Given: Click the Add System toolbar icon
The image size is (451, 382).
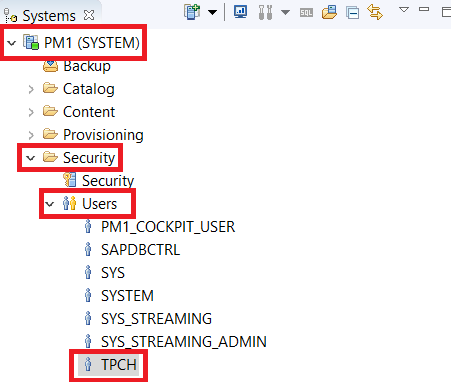Looking at the screenshot, I should pyautogui.click(x=192, y=12).
